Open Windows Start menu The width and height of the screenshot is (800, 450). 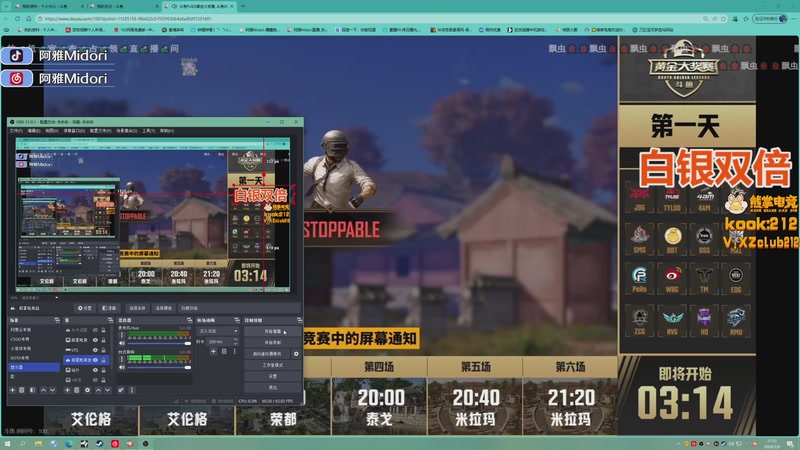click(x=7, y=443)
